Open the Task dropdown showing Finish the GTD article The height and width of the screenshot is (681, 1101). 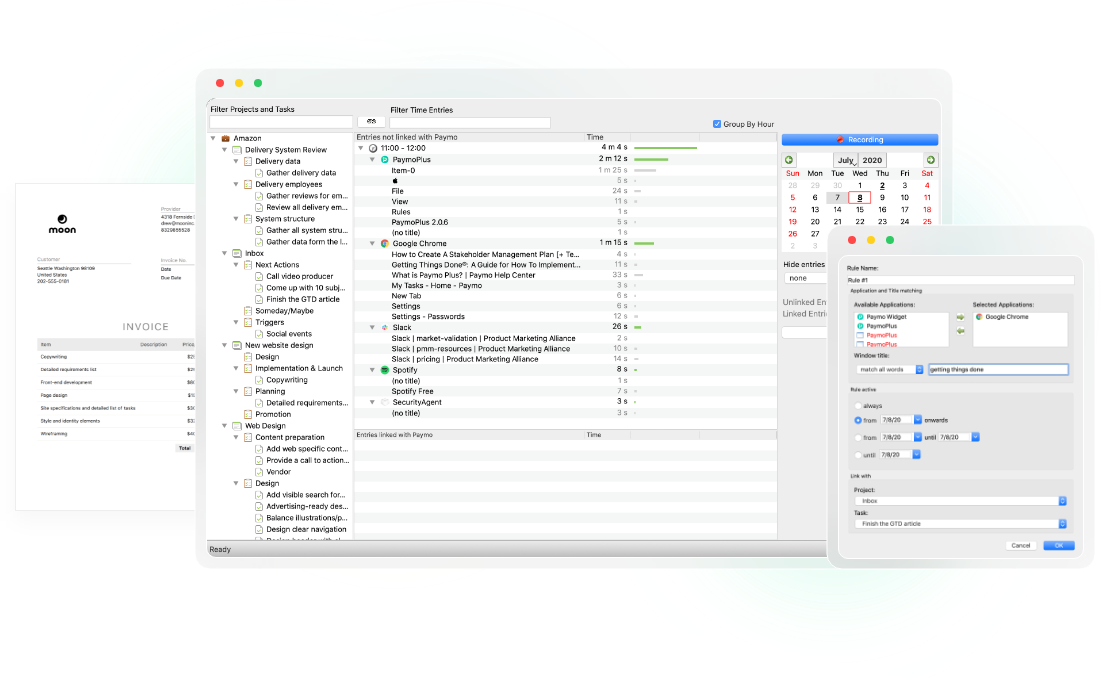[x=961, y=524]
